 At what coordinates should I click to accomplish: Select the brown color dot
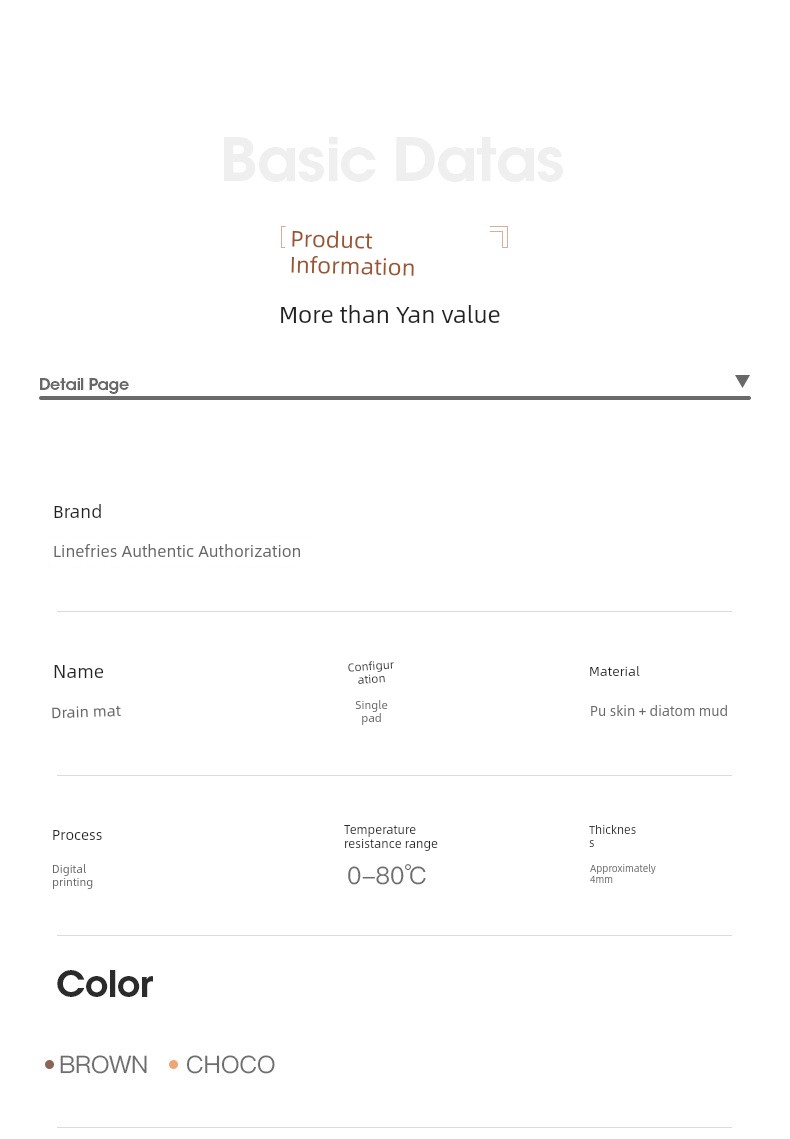click(49, 1065)
